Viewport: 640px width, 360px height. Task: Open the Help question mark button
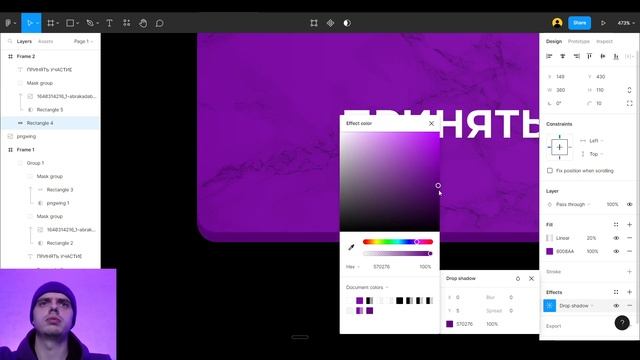pyautogui.click(x=622, y=323)
